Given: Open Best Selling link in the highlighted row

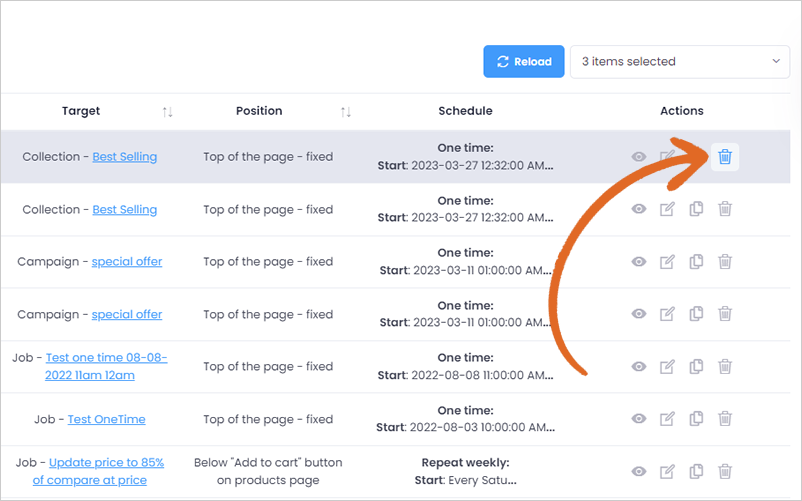Looking at the screenshot, I should tap(125, 156).
